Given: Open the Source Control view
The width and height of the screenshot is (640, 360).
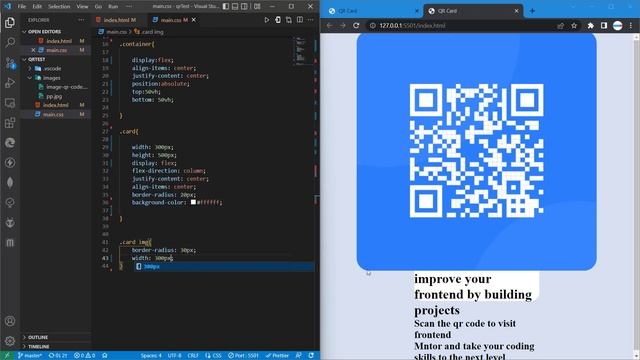Looking at the screenshot, I should [x=10, y=63].
